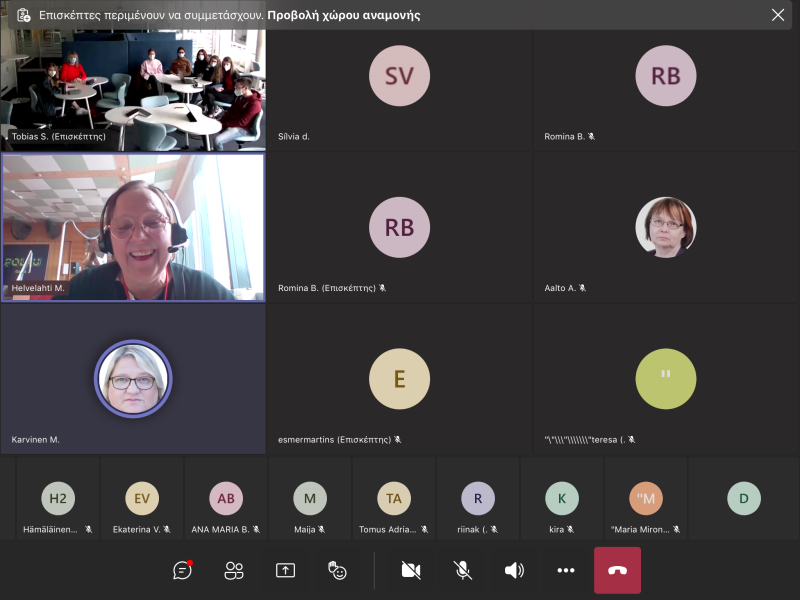Turn on the camera
The height and width of the screenshot is (600, 800).
410,570
